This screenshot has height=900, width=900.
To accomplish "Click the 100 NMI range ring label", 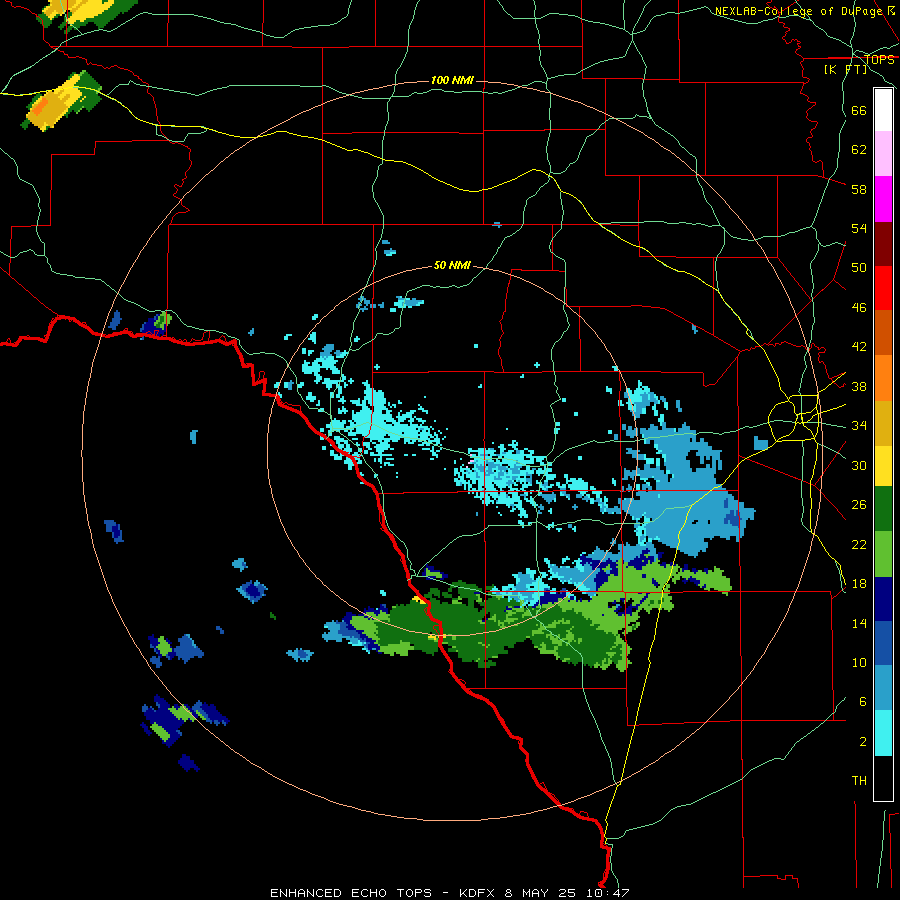I will tap(452, 80).
